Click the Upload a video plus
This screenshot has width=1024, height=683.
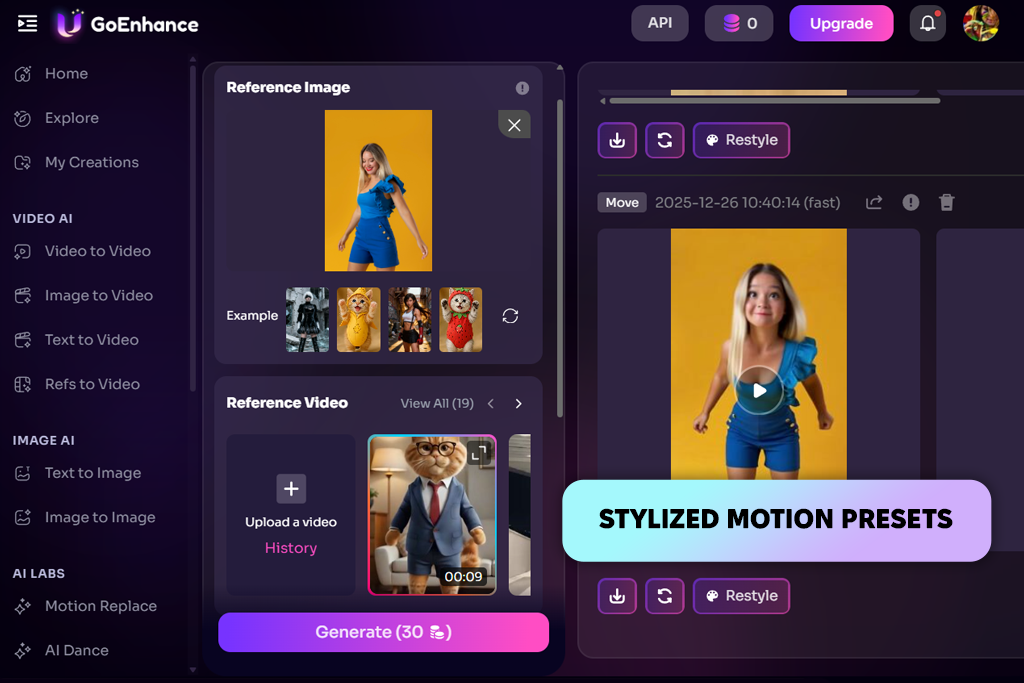291,489
